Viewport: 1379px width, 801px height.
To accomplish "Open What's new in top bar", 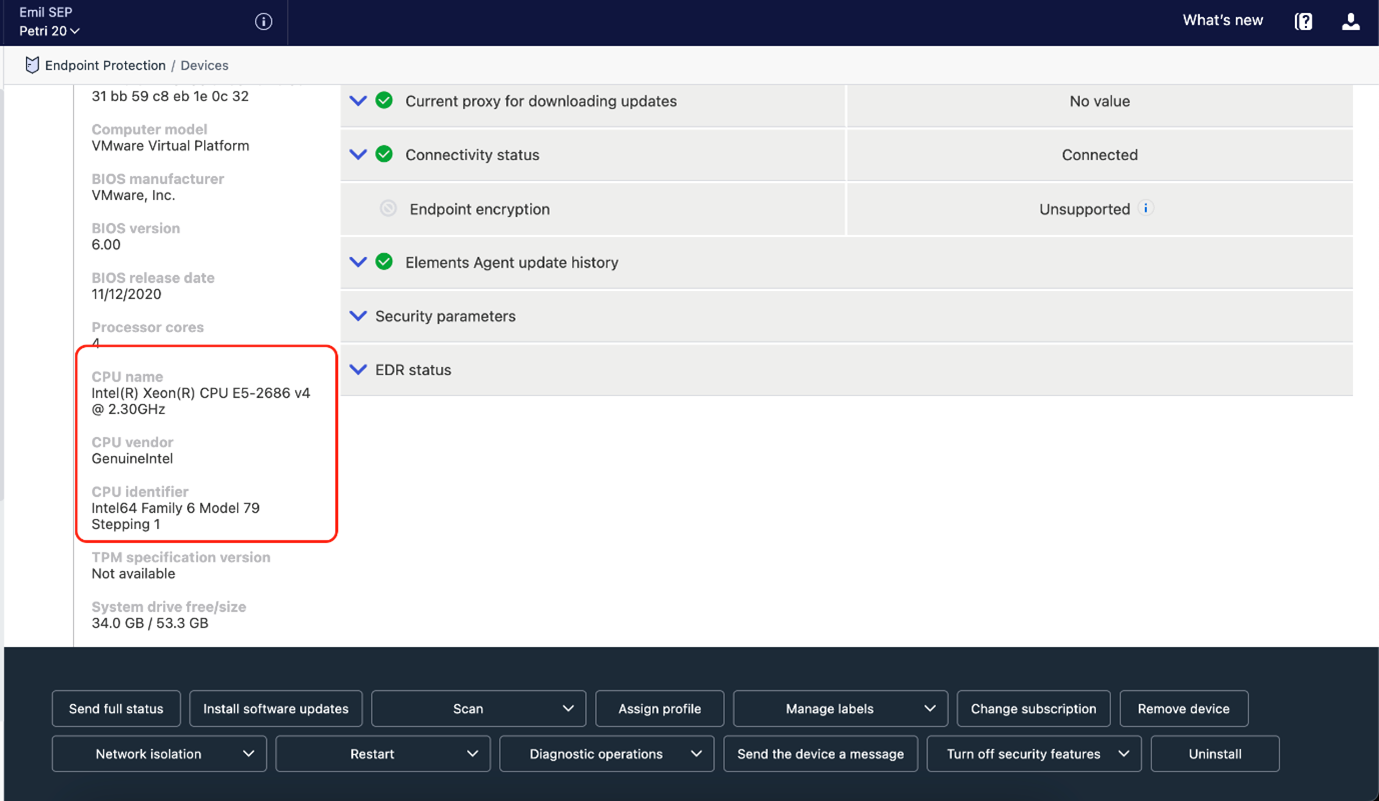I will point(1222,20).
